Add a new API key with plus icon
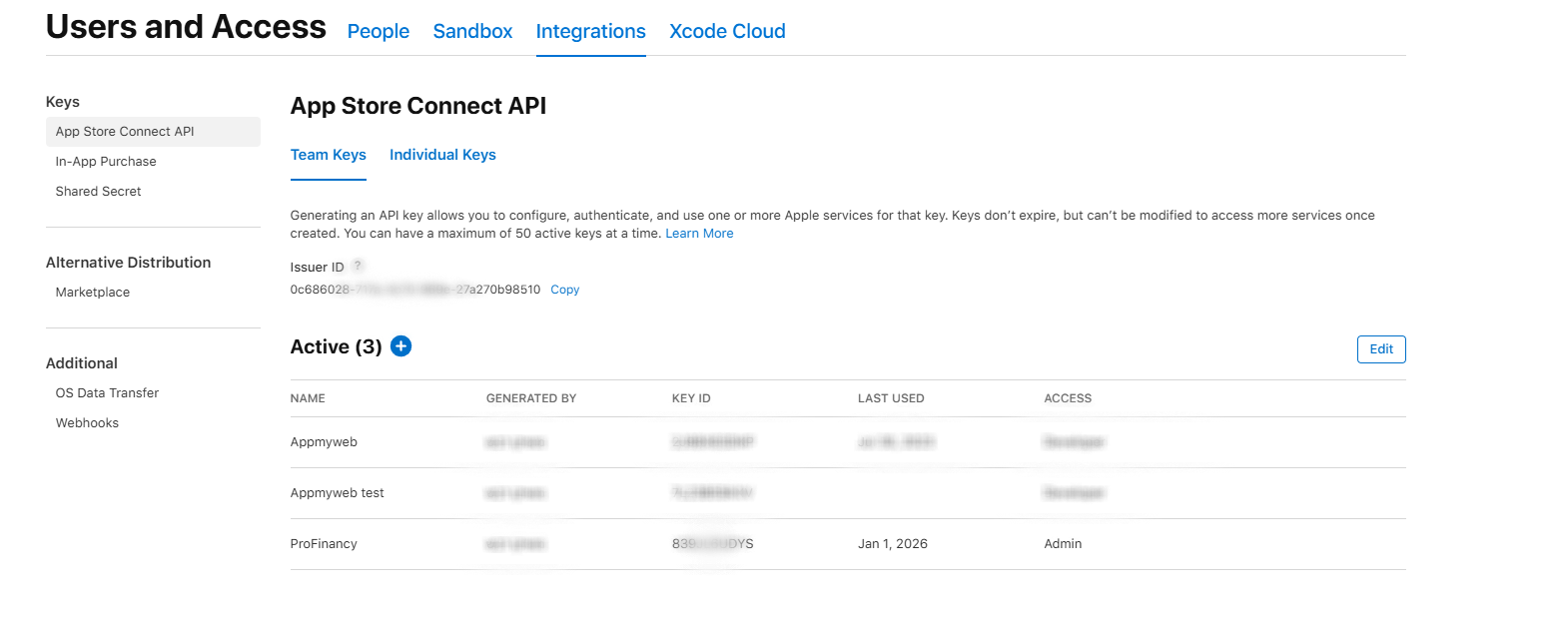Viewport: 1568px width, 625px height. pos(400,346)
